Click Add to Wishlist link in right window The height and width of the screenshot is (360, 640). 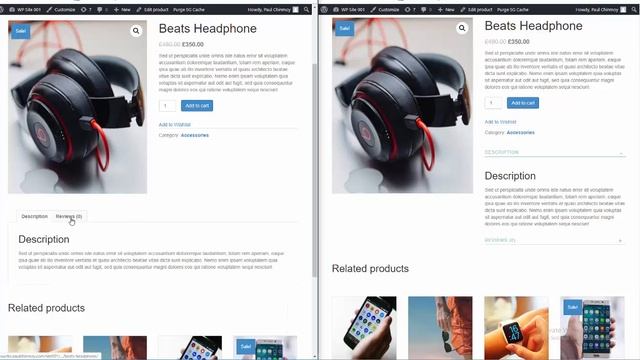pos(500,122)
